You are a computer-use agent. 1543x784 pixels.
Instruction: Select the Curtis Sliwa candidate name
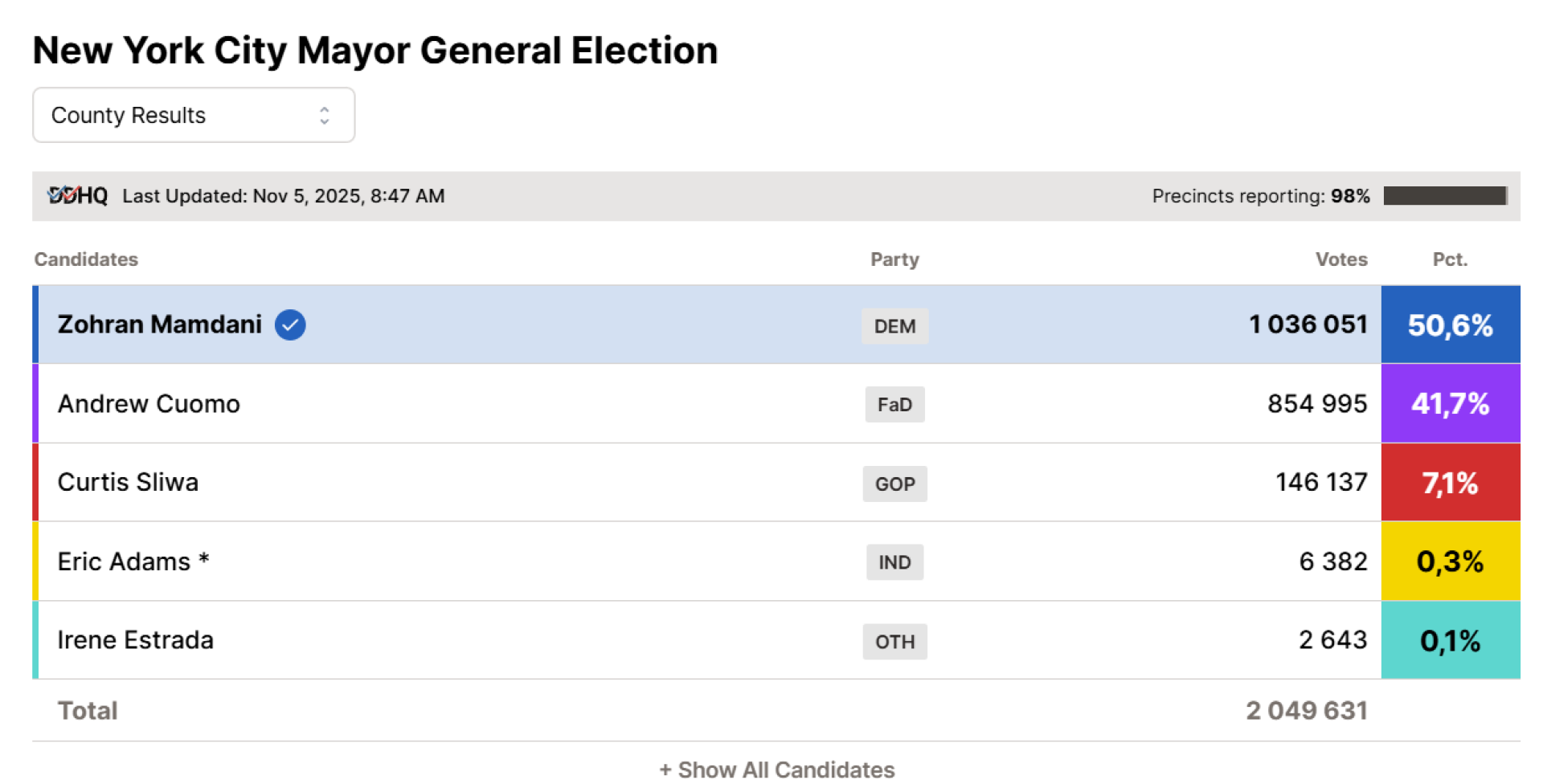click(x=128, y=482)
